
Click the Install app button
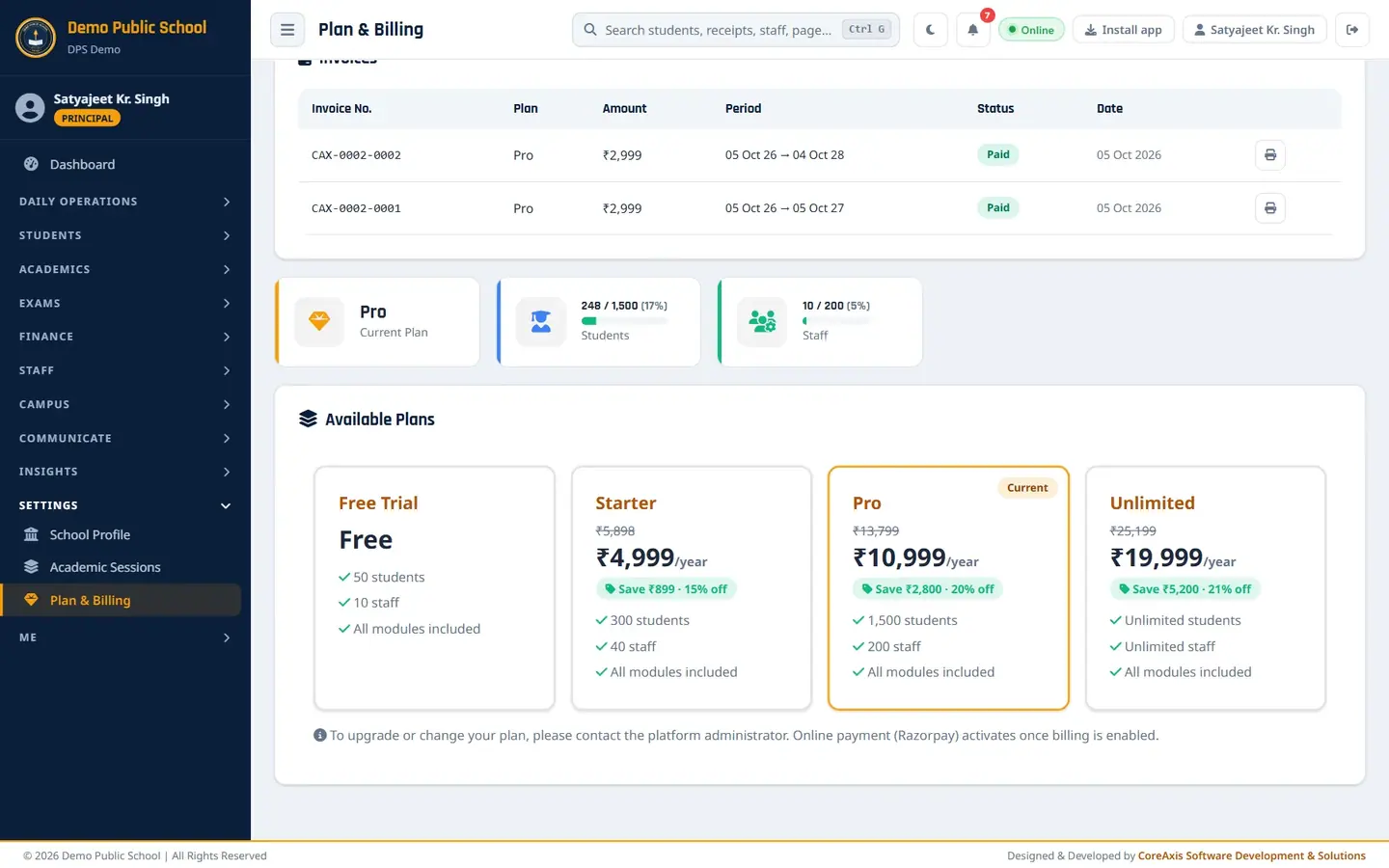pos(1123,30)
